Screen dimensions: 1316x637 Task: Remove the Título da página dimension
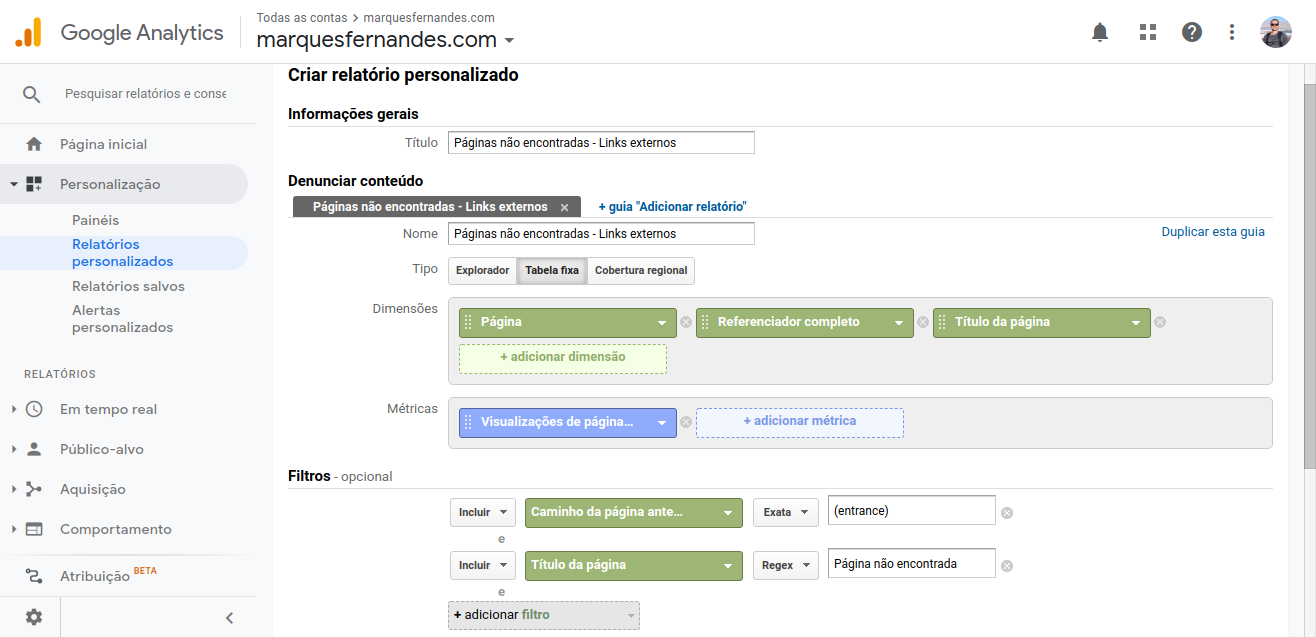pos(1160,322)
